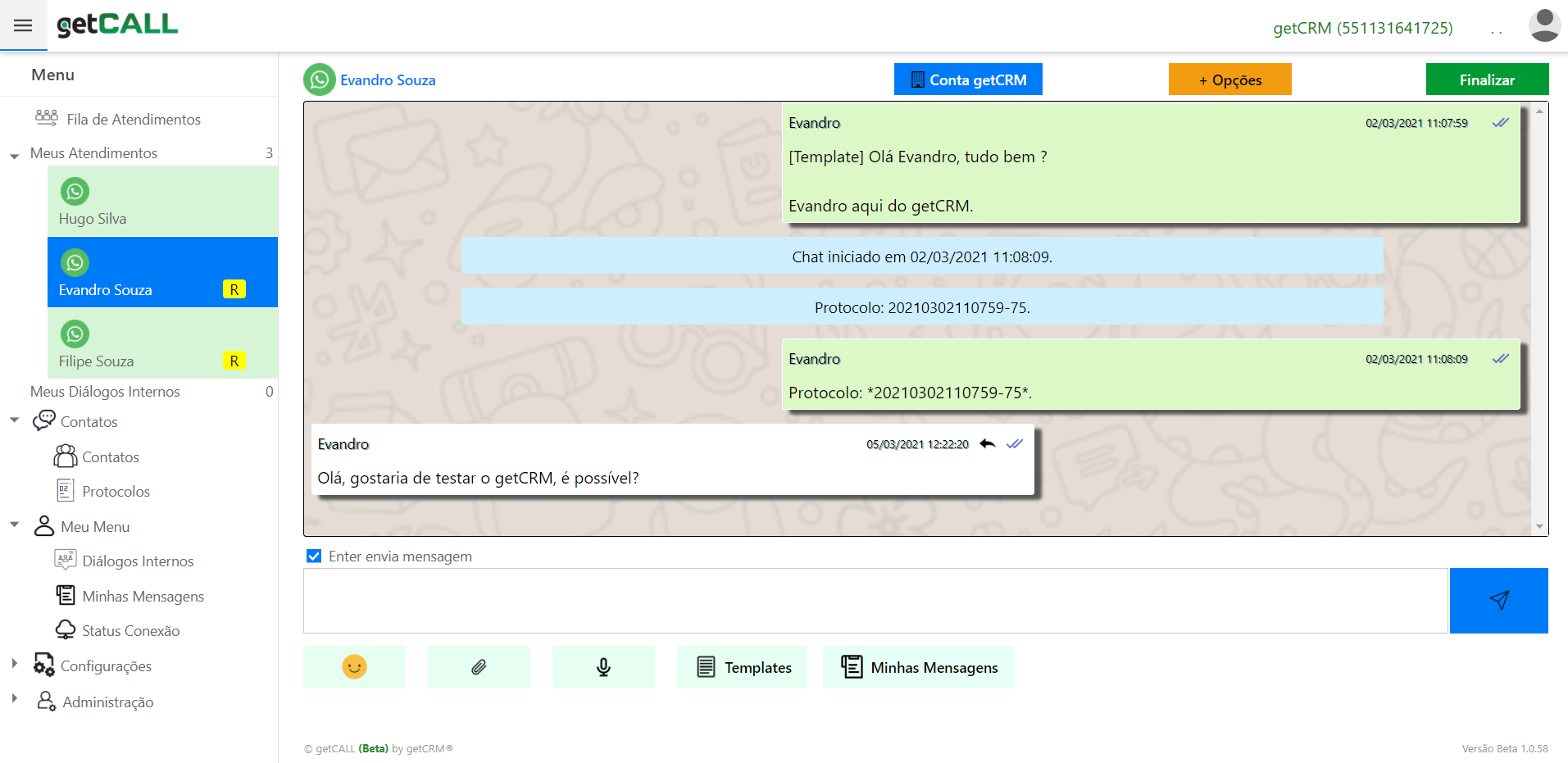Viewport: 1568px width, 763px height.
Task: Click the message text input field
Action: tap(875, 601)
